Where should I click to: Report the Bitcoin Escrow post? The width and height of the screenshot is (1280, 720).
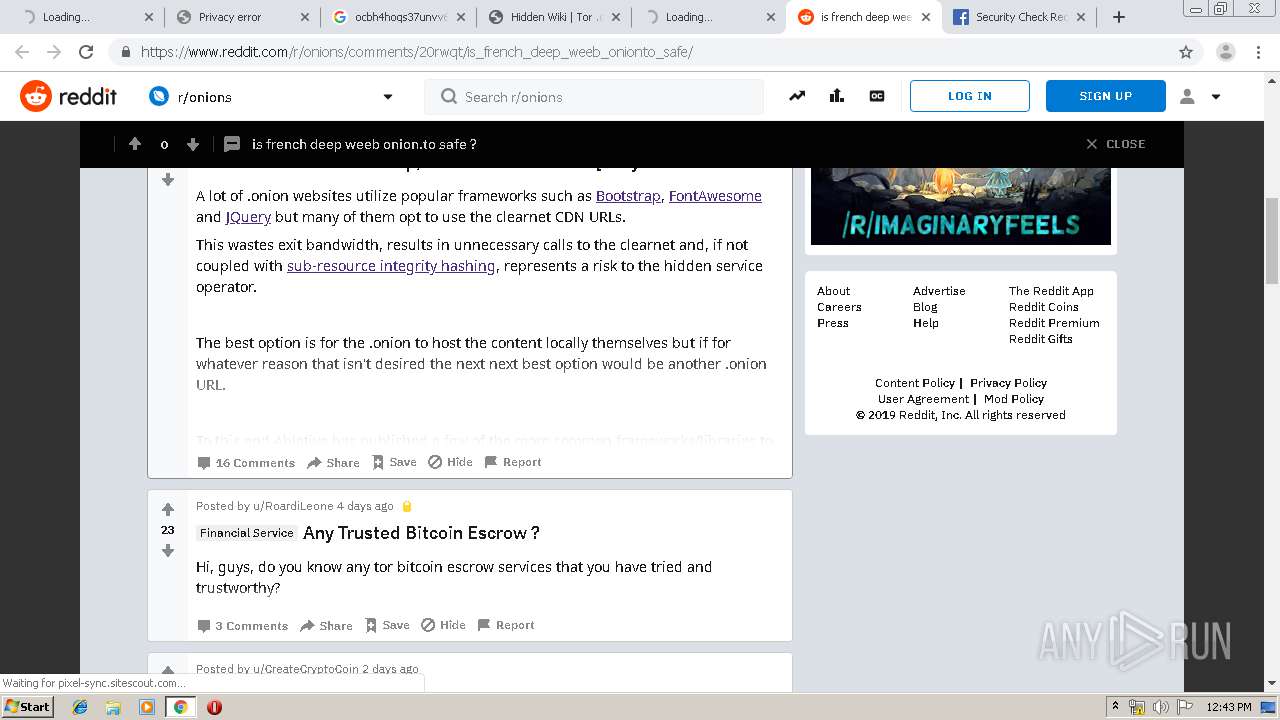click(506, 625)
